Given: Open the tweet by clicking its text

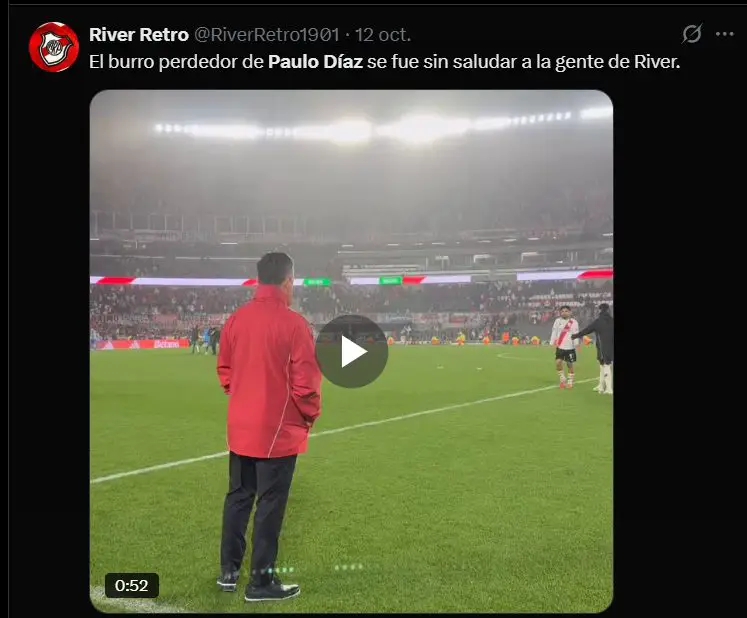Looking at the screenshot, I should [384, 62].
